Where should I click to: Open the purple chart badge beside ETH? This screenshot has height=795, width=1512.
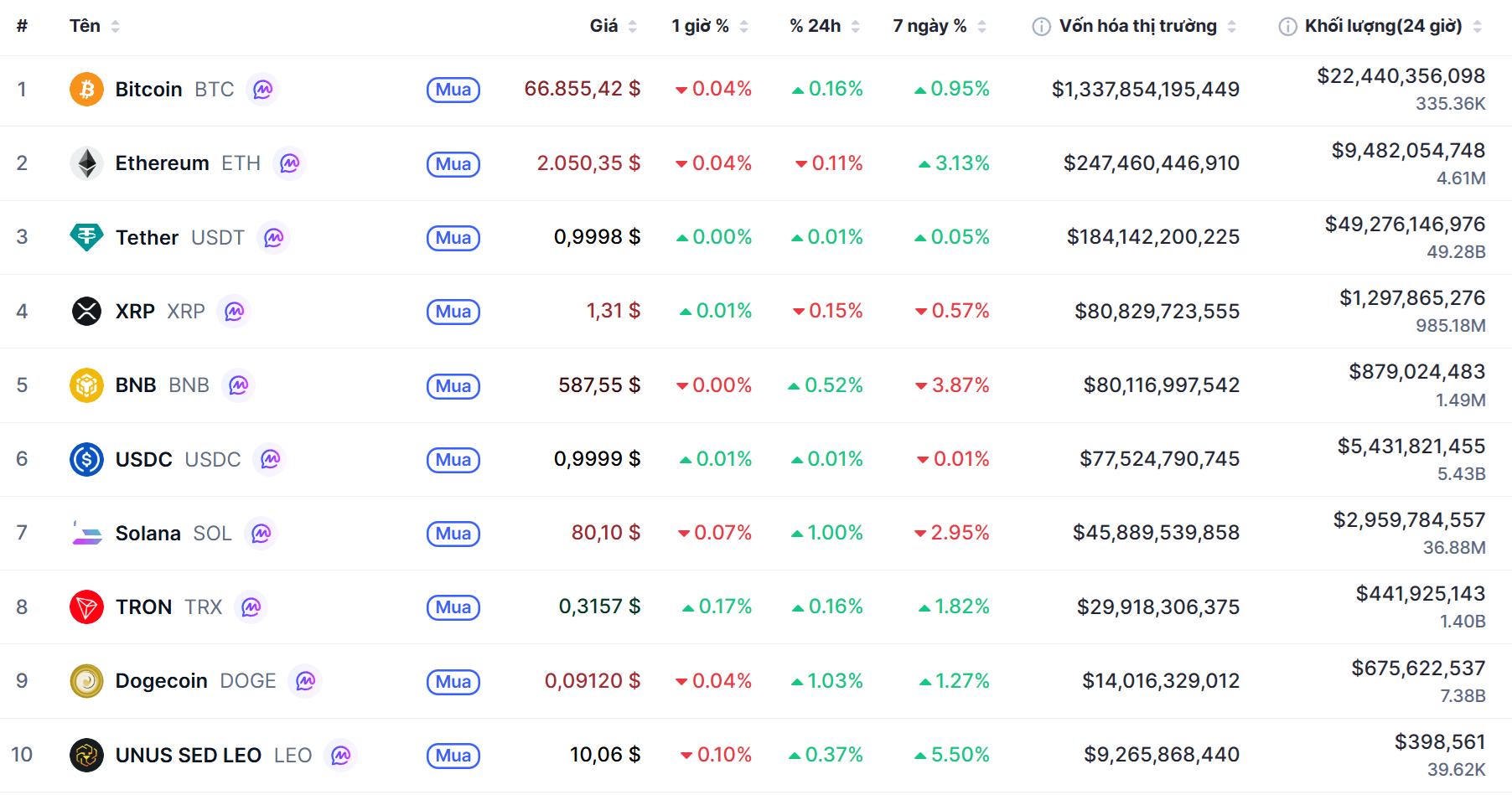(x=290, y=163)
